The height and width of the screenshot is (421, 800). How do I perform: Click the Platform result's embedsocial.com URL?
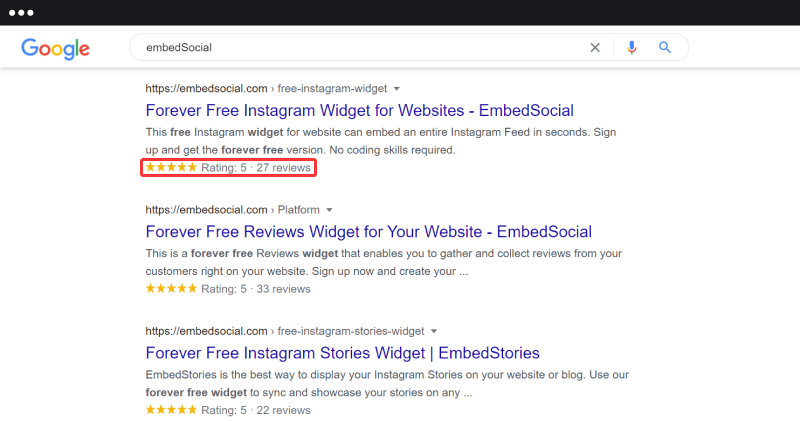207,210
